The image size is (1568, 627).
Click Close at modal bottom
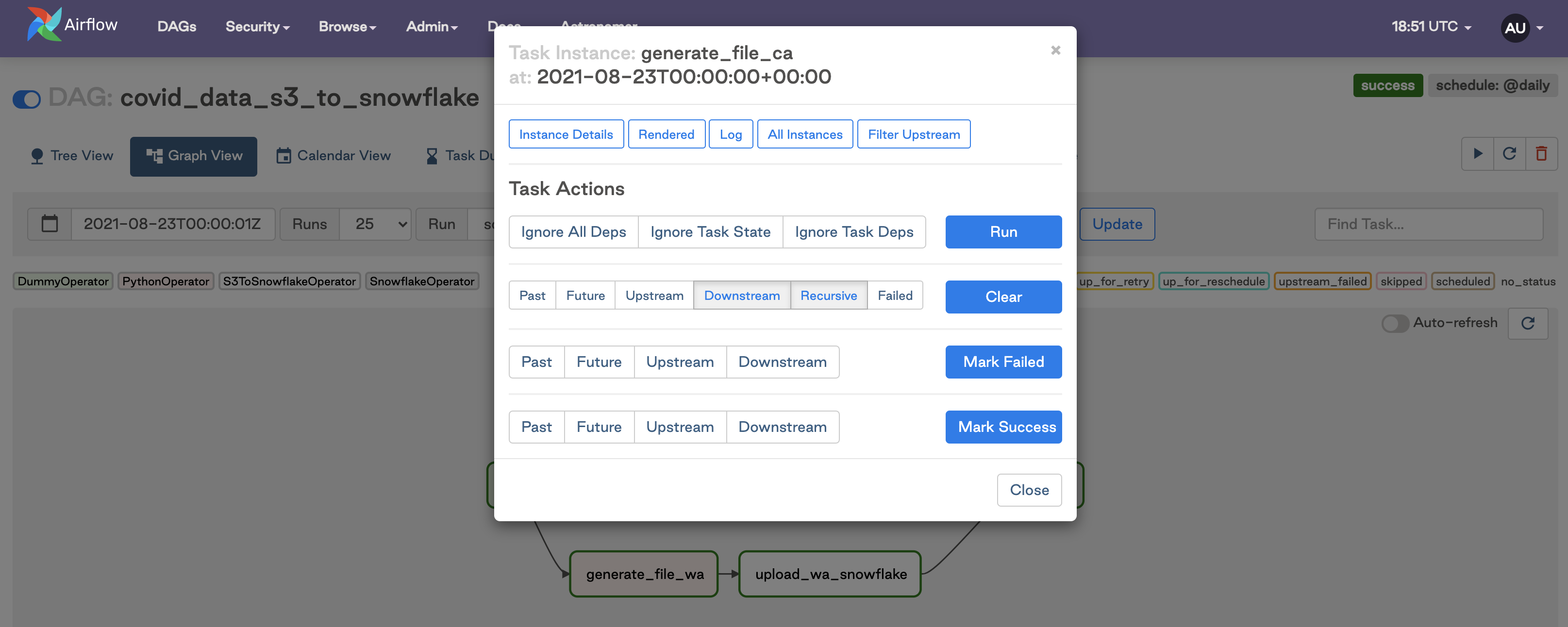tap(1029, 490)
